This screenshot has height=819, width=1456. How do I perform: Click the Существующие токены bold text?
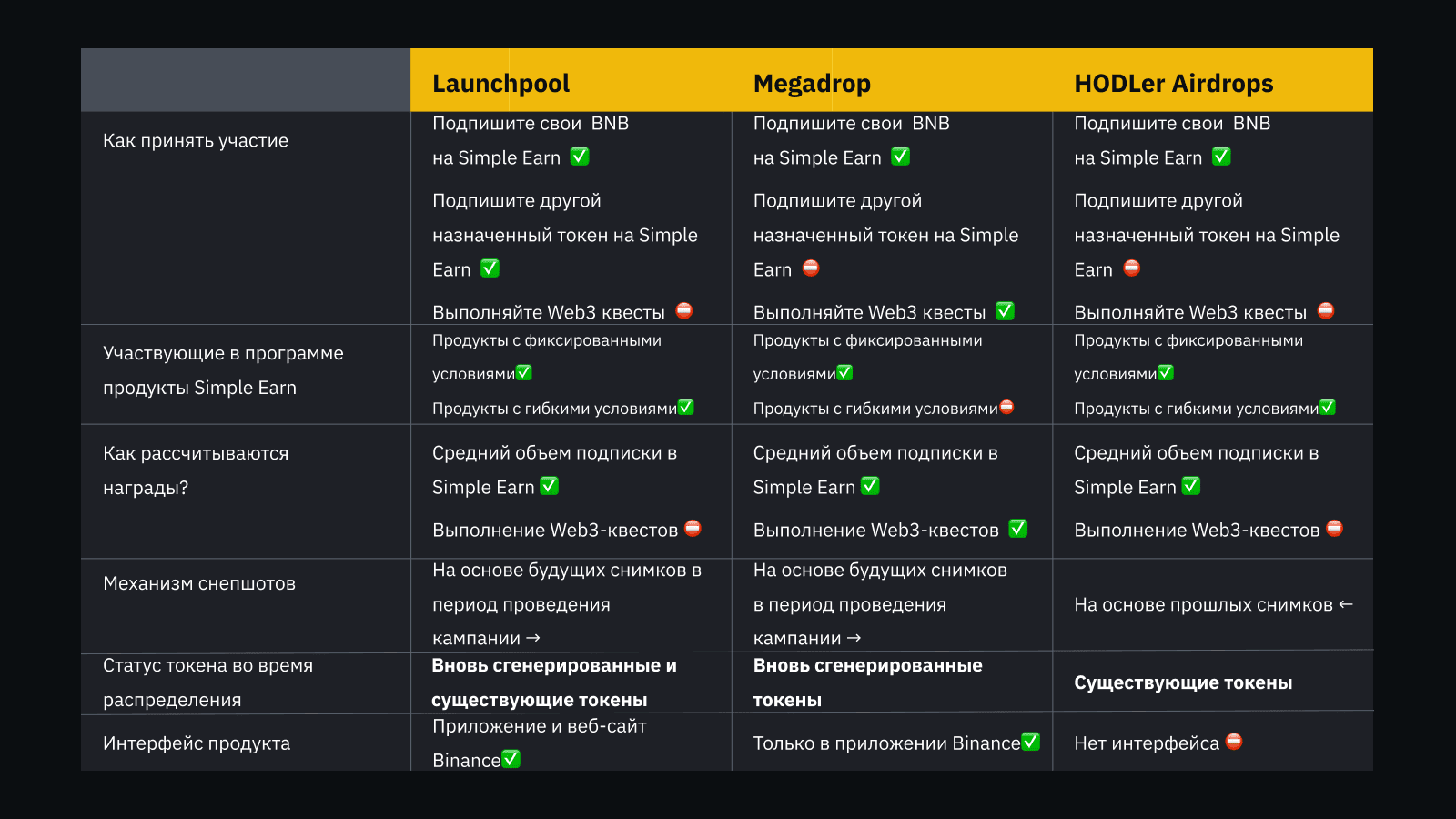1183,682
